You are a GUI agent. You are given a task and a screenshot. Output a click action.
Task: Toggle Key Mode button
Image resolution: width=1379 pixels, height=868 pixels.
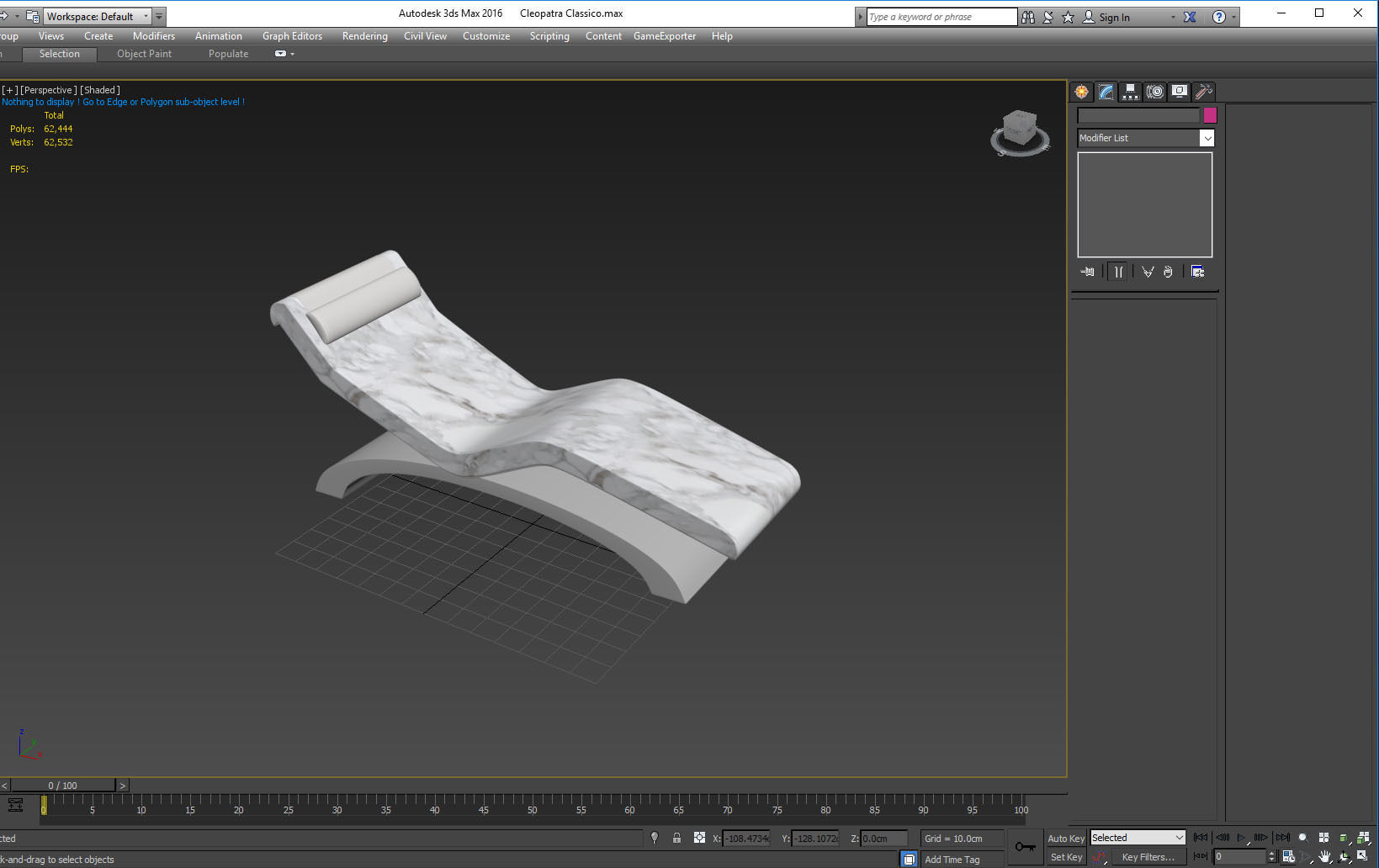[x=1201, y=856]
